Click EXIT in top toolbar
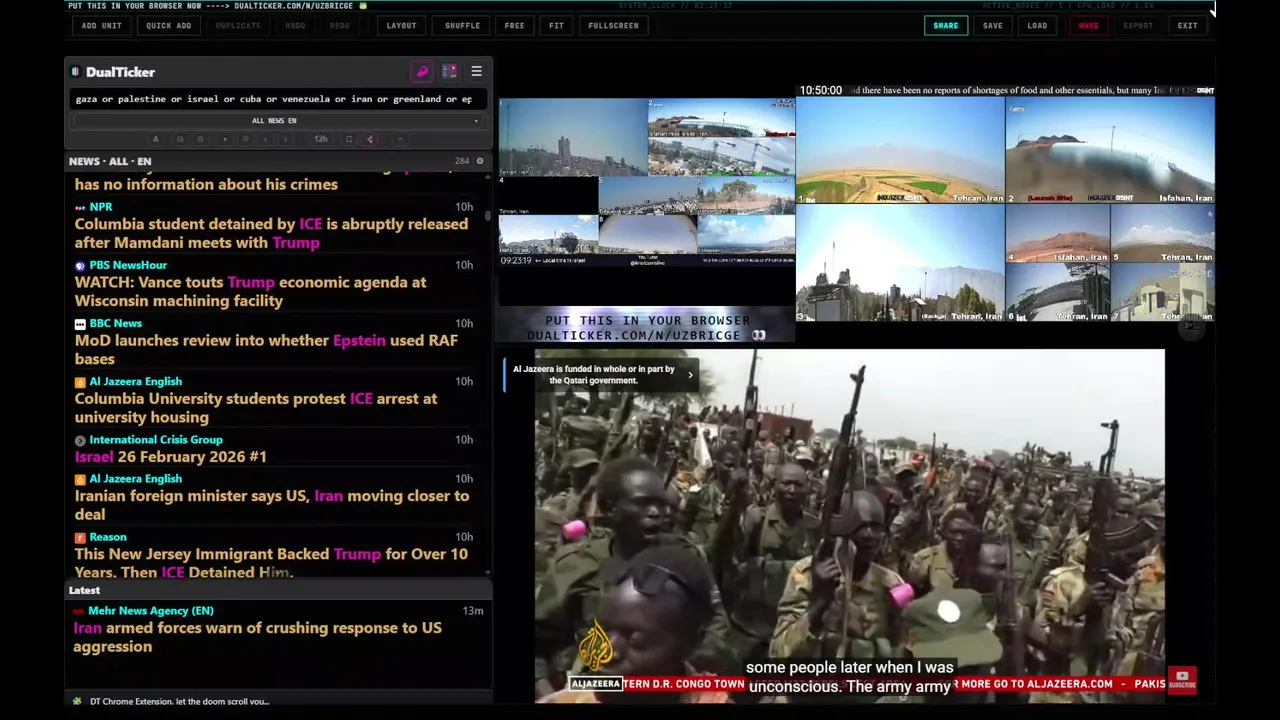The height and width of the screenshot is (720, 1280). (1187, 25)
